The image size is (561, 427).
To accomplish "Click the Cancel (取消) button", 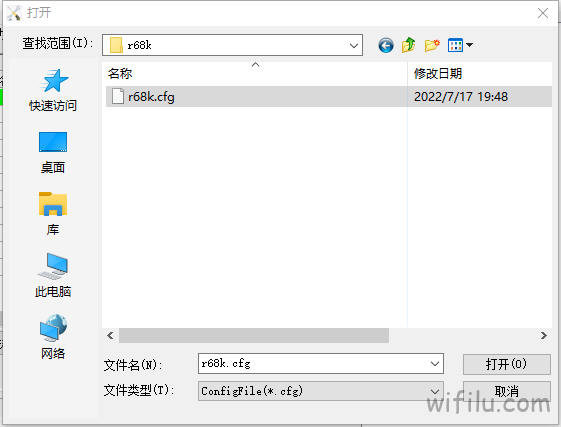I will 507,391.
